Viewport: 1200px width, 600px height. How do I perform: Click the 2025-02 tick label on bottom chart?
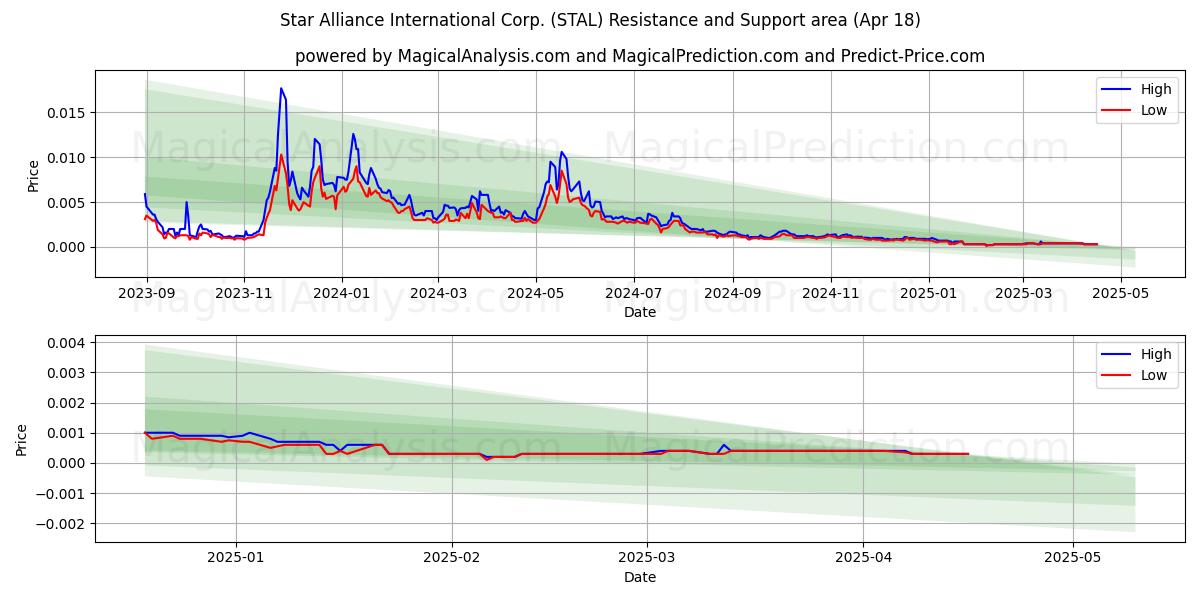click(x=452, y=558)
